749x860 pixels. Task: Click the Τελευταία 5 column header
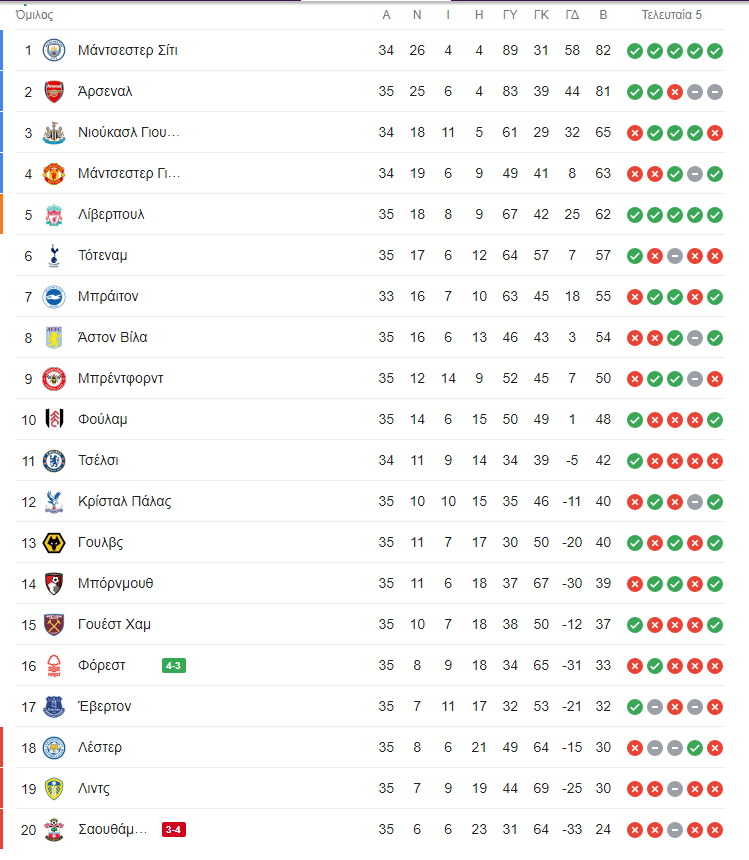[x=672, y=15]
